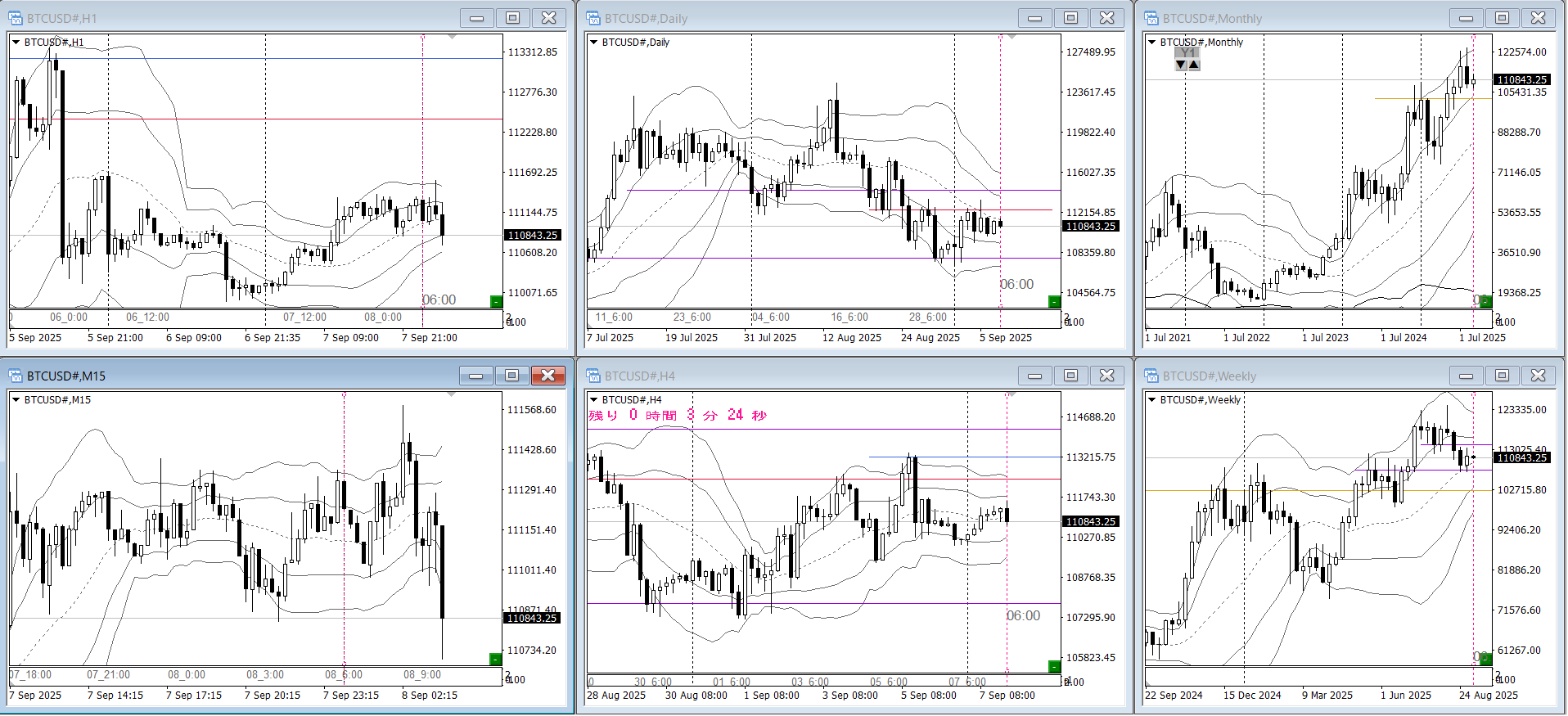Expand the BTCUSD#,Monthly chart label triangle
Image resolution: width=1568 pixels, height=716 pixels.
pyautogui.click(x=1152, y=42)
